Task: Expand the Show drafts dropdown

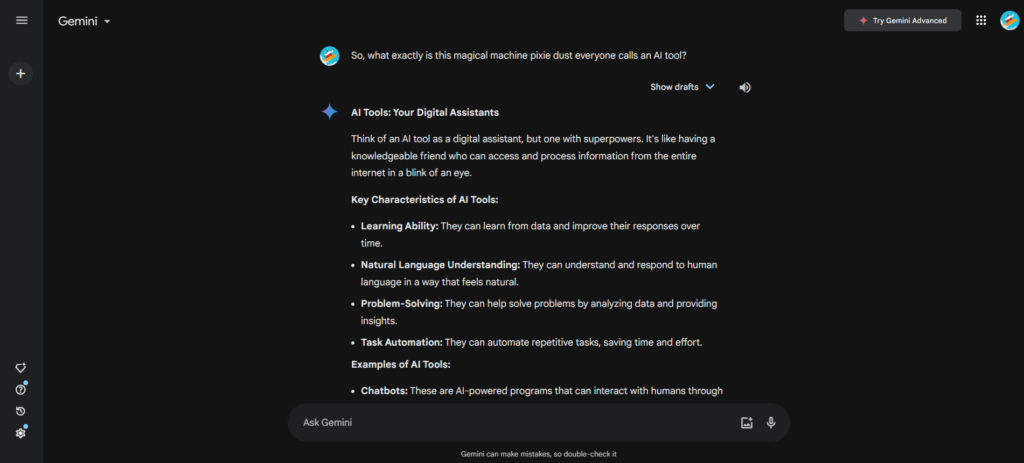Action: click(683, 87)
